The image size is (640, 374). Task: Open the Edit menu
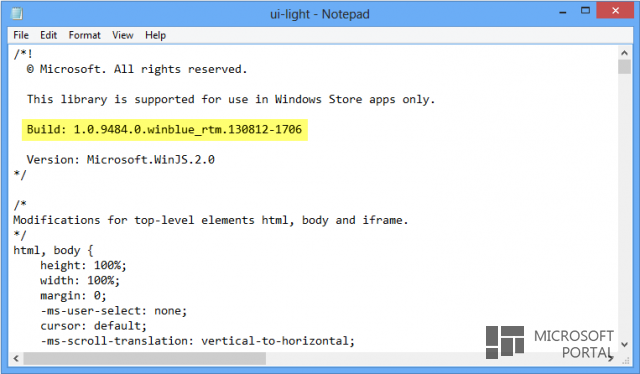click(48, 35)
